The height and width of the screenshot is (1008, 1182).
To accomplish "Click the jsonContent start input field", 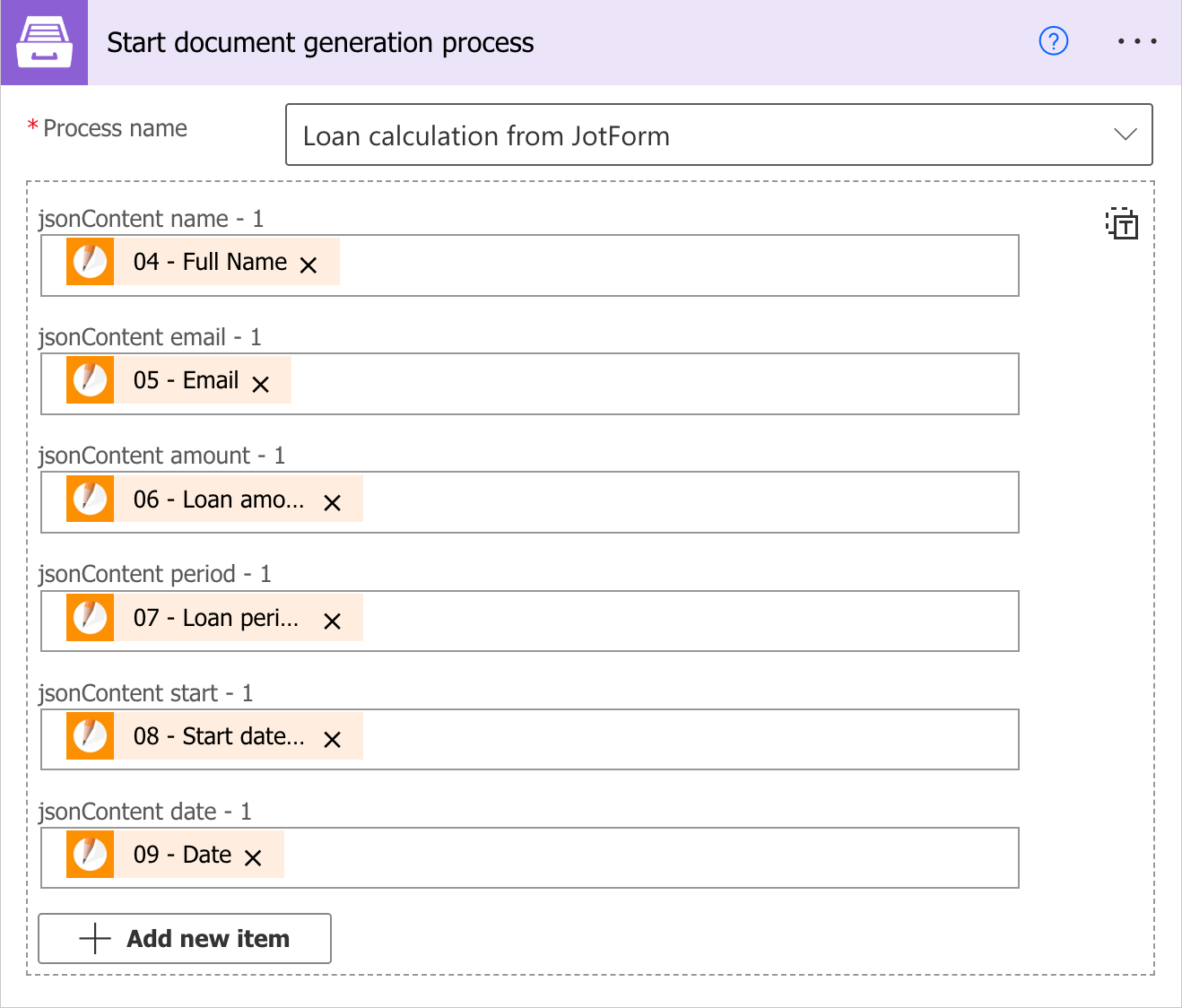I will (530, 739).
